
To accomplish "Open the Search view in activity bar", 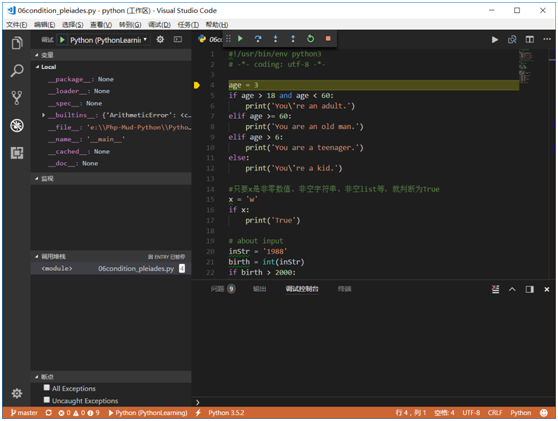I will [17, 70].
